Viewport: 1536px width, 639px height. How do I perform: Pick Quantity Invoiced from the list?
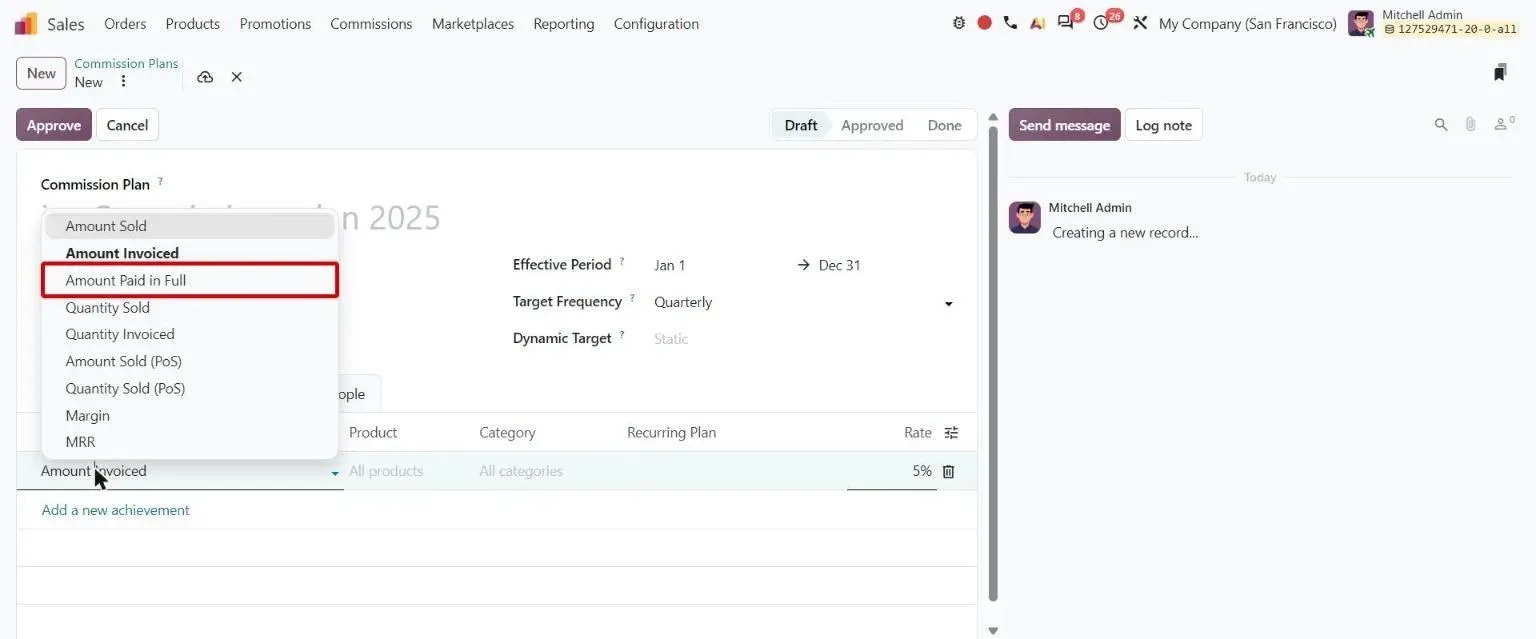[190, 334]
